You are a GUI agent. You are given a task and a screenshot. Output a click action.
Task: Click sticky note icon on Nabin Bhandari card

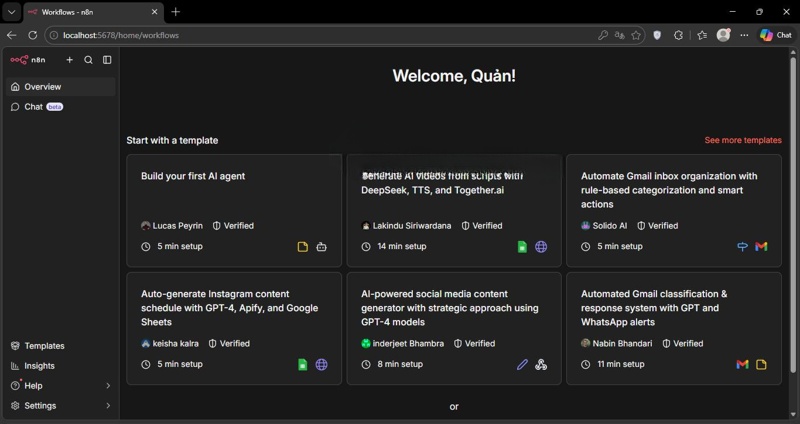coord(761,364)
